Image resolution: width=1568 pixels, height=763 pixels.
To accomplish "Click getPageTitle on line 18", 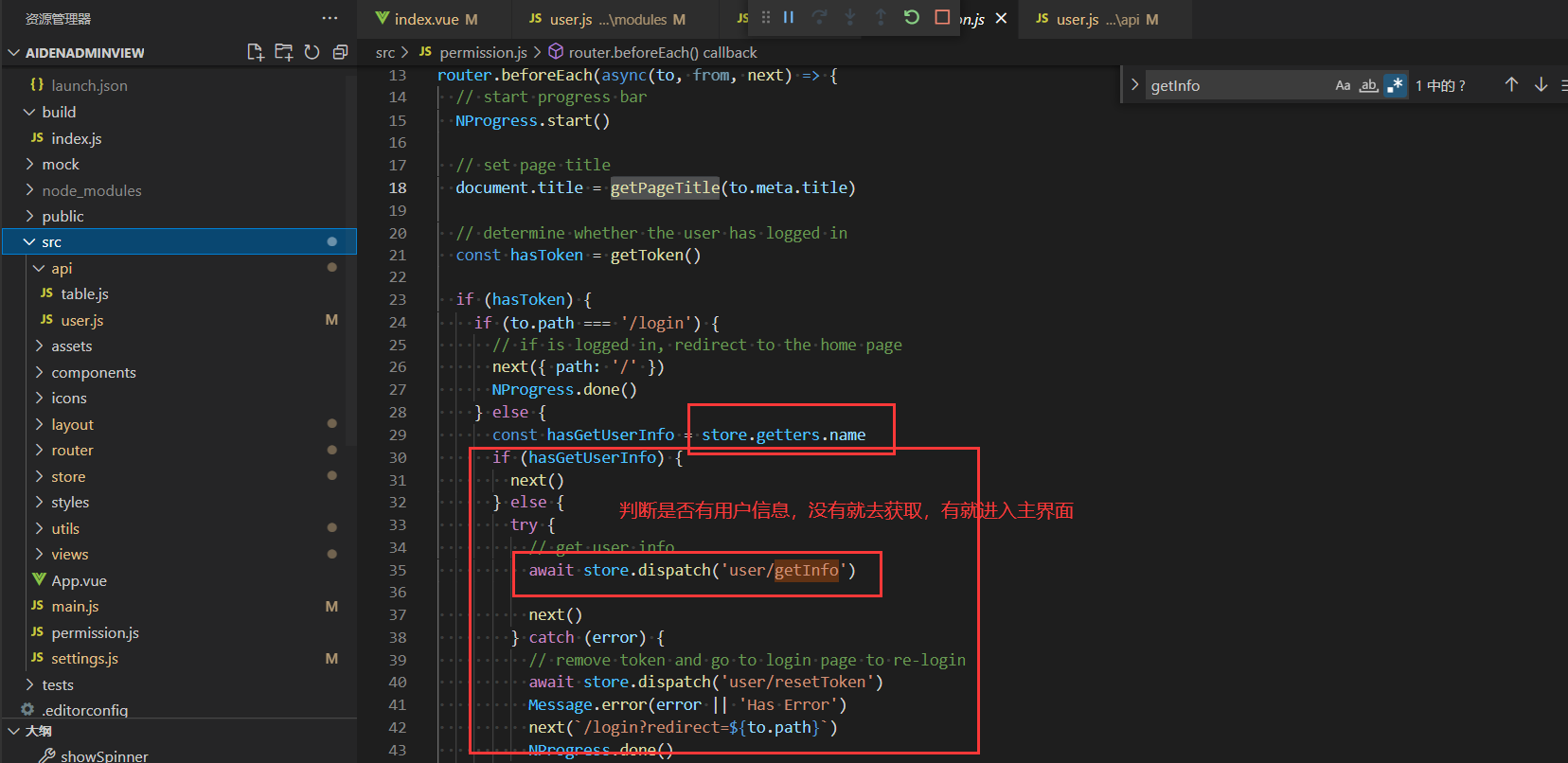I will [665, 187].
